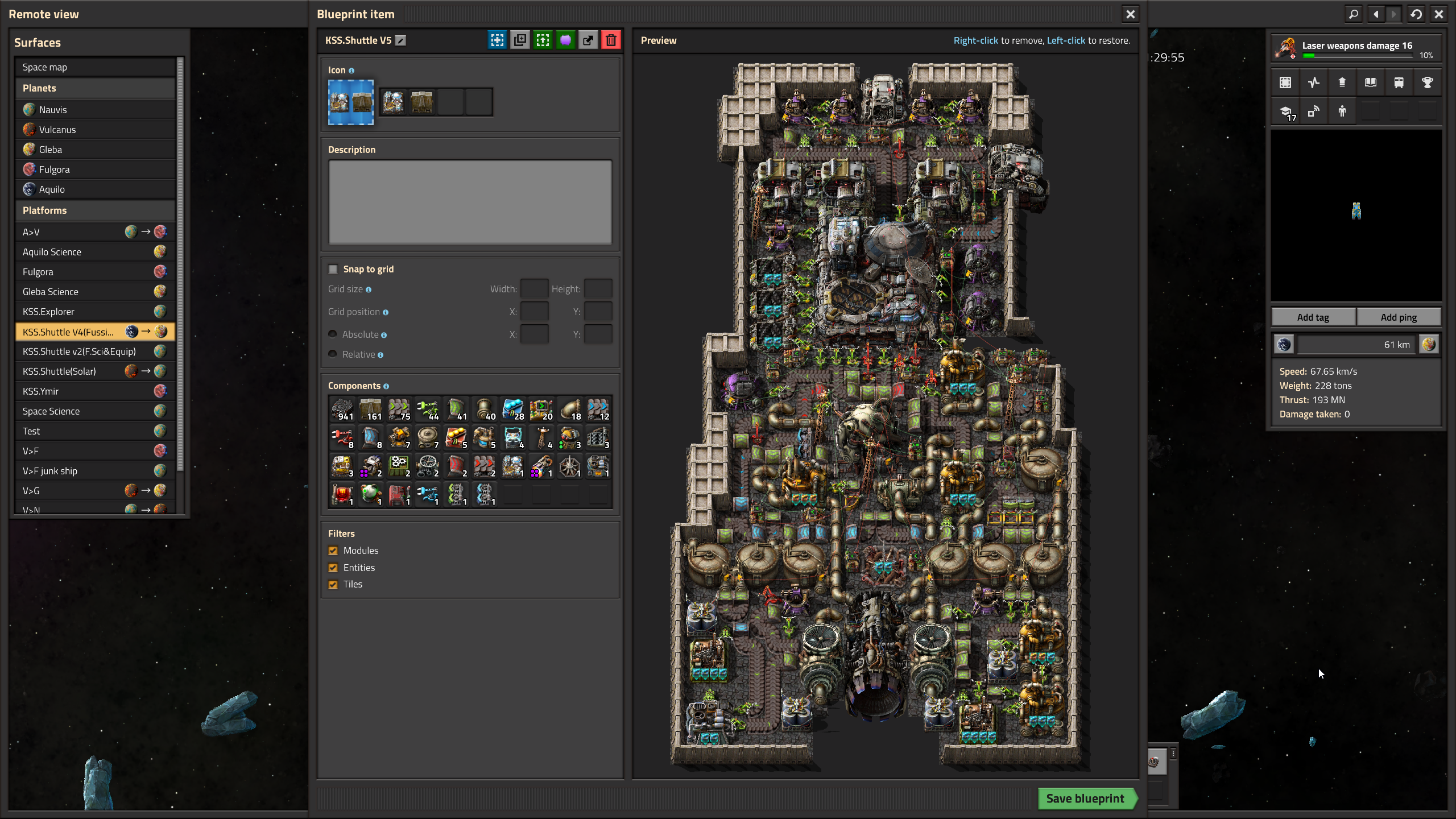Open the Factoriopedia book icon
This screenshot has height=819, width=1456.
coord(1371,82)
